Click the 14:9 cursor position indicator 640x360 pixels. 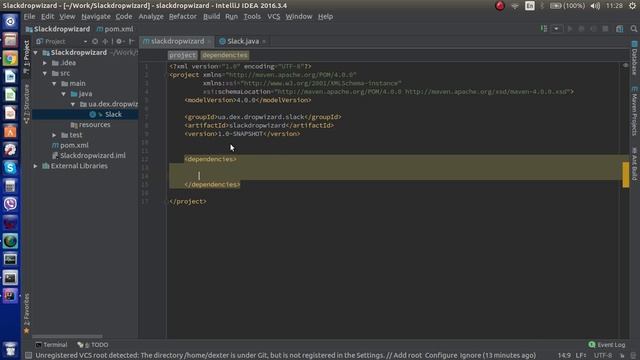coord(564,356)
